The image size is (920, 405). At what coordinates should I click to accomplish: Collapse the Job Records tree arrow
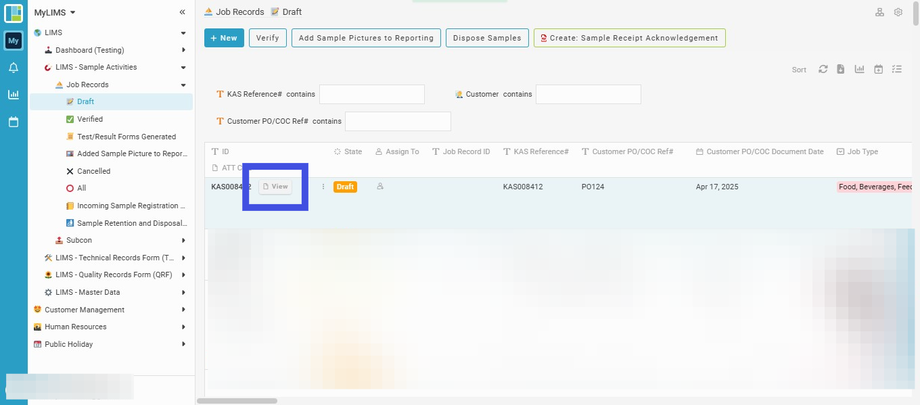click(x=183, y=85)
